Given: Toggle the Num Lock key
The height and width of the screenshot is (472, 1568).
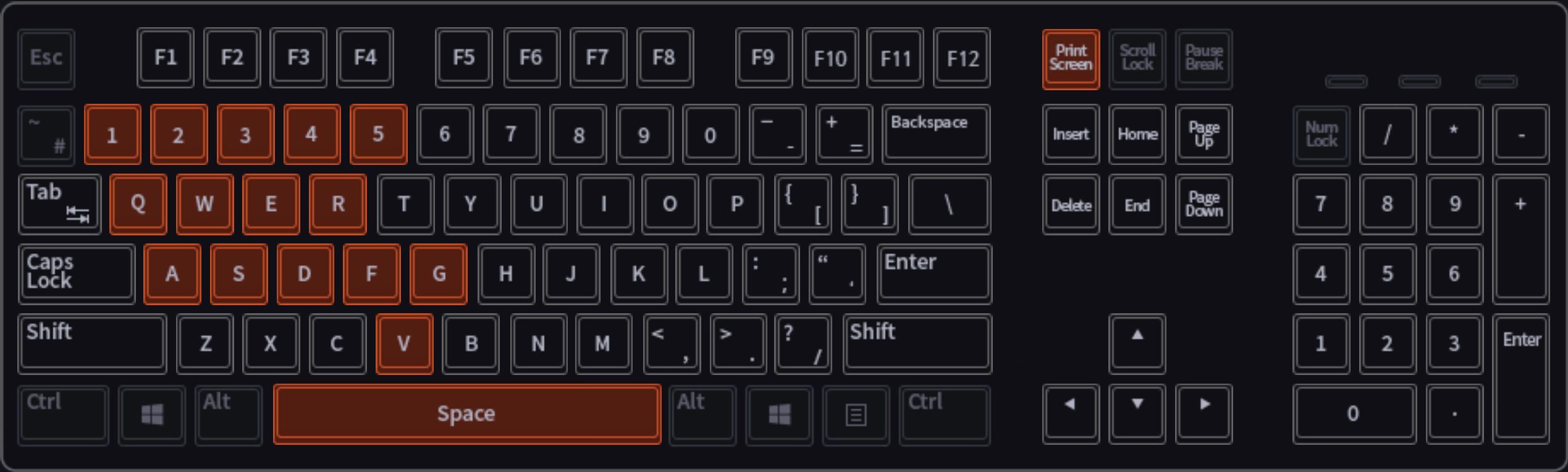Looking at the screenshot, I should 1321,135.
